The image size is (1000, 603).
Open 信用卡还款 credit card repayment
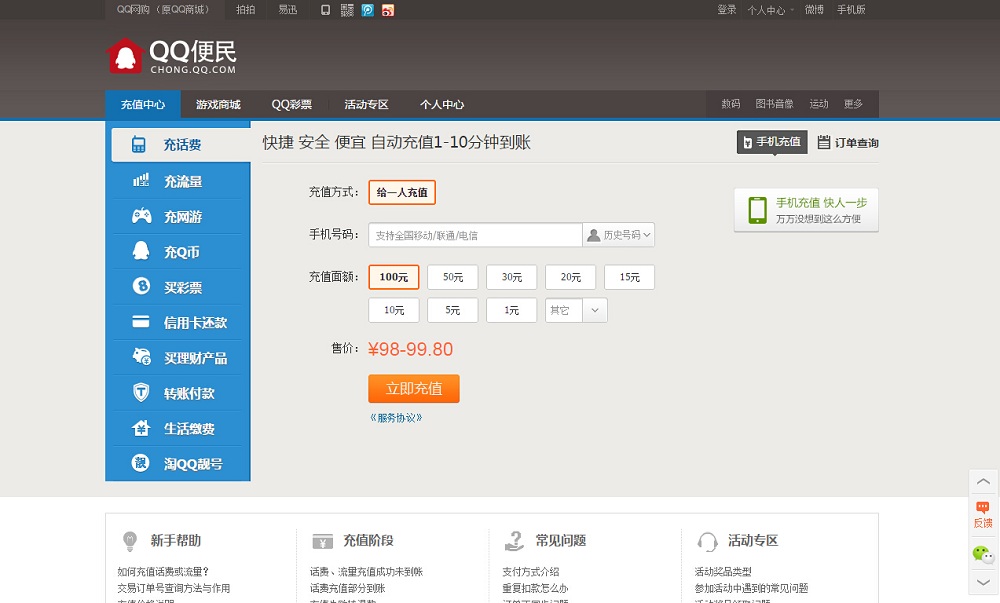pos(180,323)
